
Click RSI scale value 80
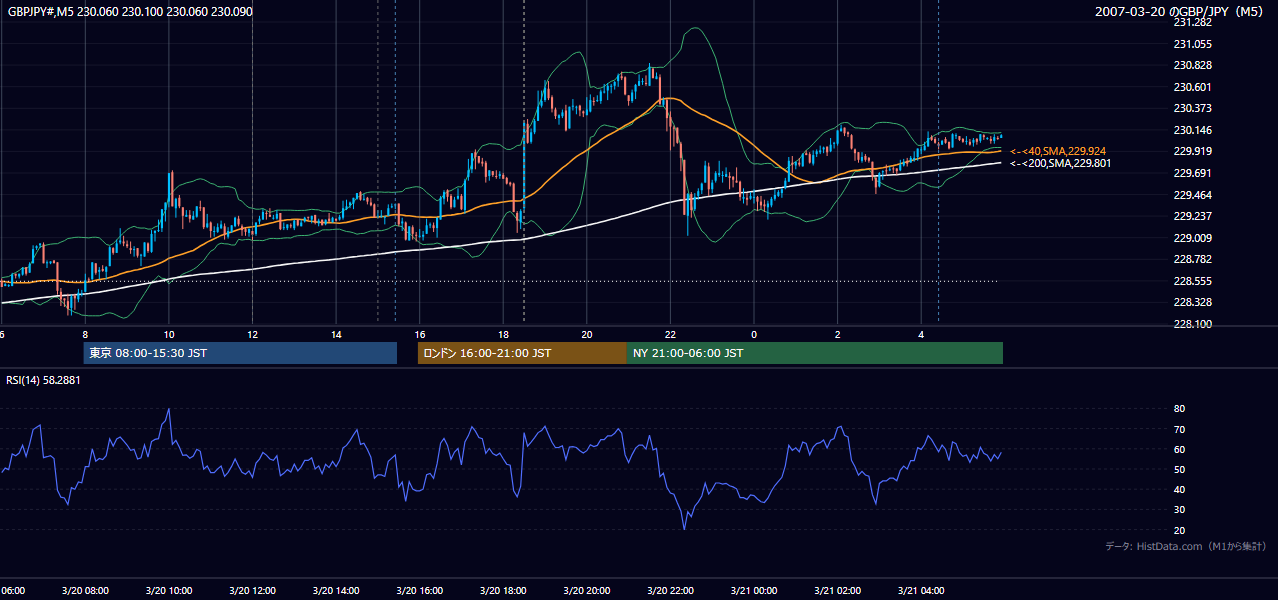[1179, 409]
